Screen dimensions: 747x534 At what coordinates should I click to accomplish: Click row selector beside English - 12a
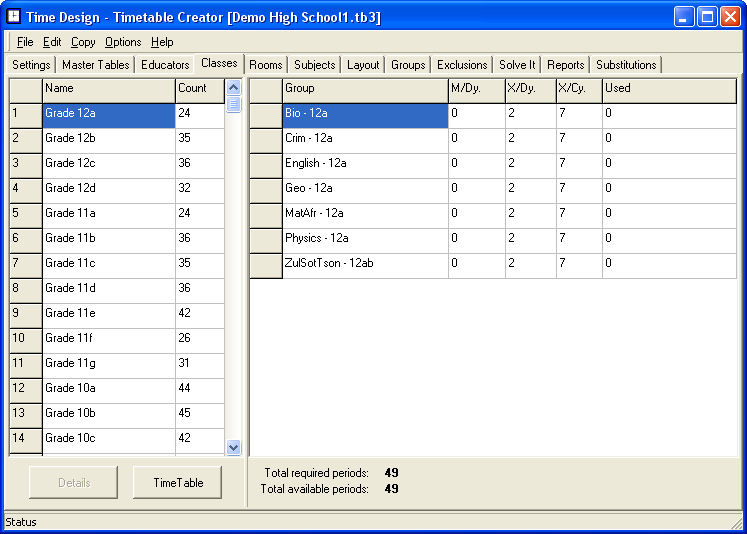[x=265, y=163]
